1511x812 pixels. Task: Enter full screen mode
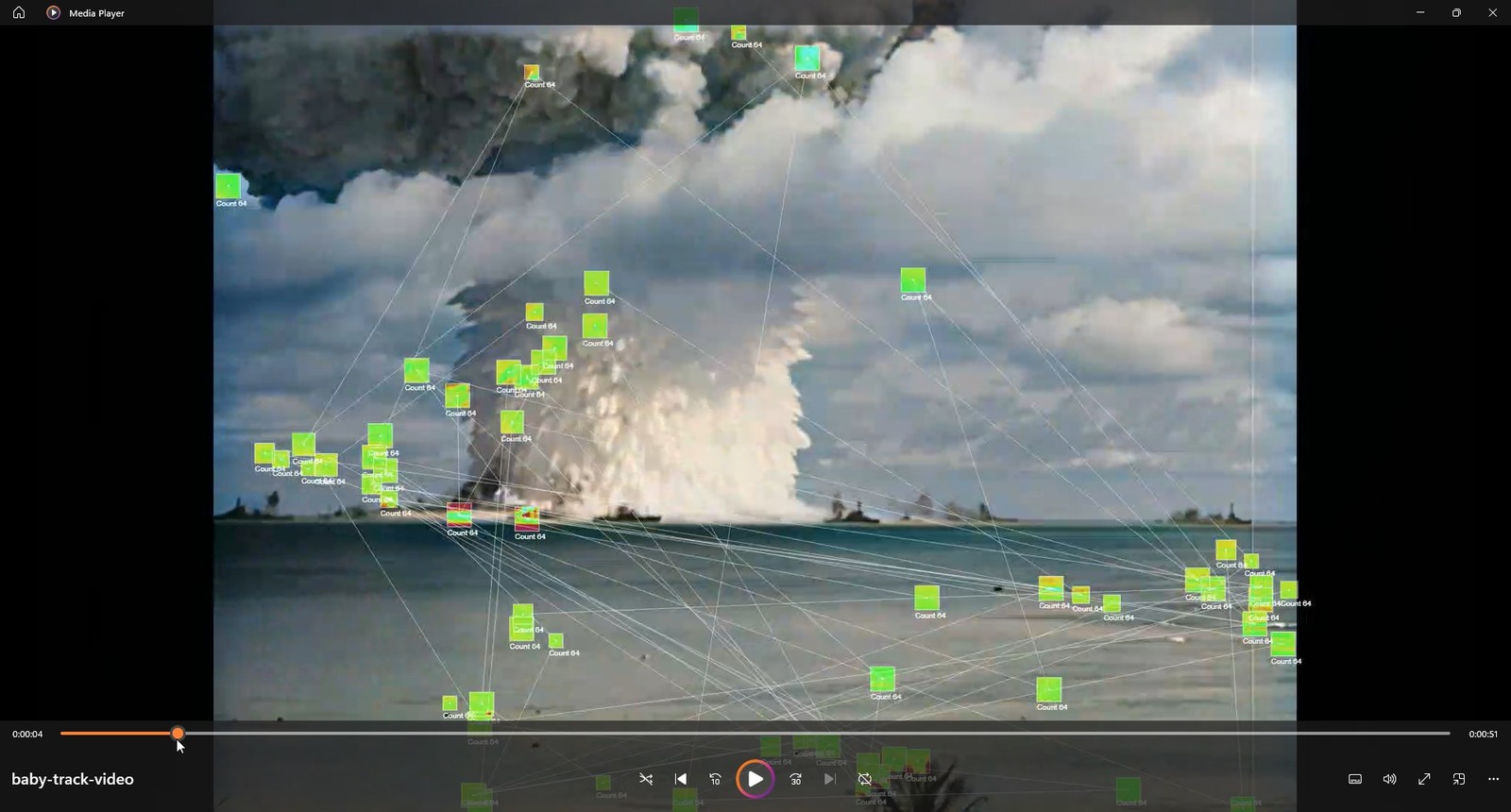click(x=1424, y=779)
